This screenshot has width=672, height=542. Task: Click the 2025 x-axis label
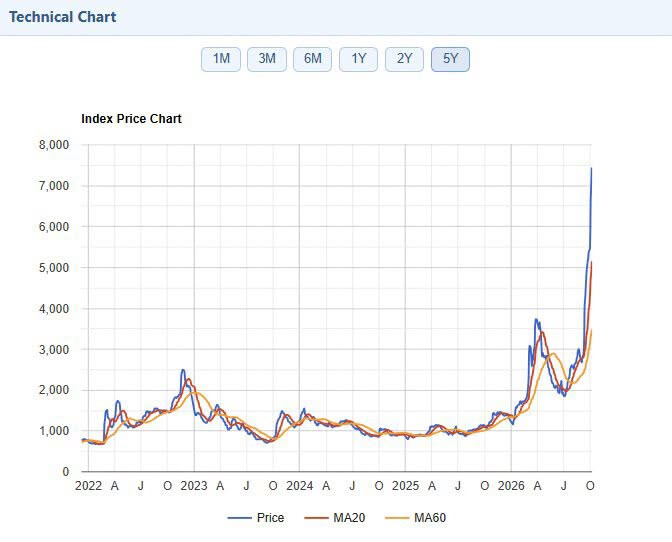coord(405,486)
